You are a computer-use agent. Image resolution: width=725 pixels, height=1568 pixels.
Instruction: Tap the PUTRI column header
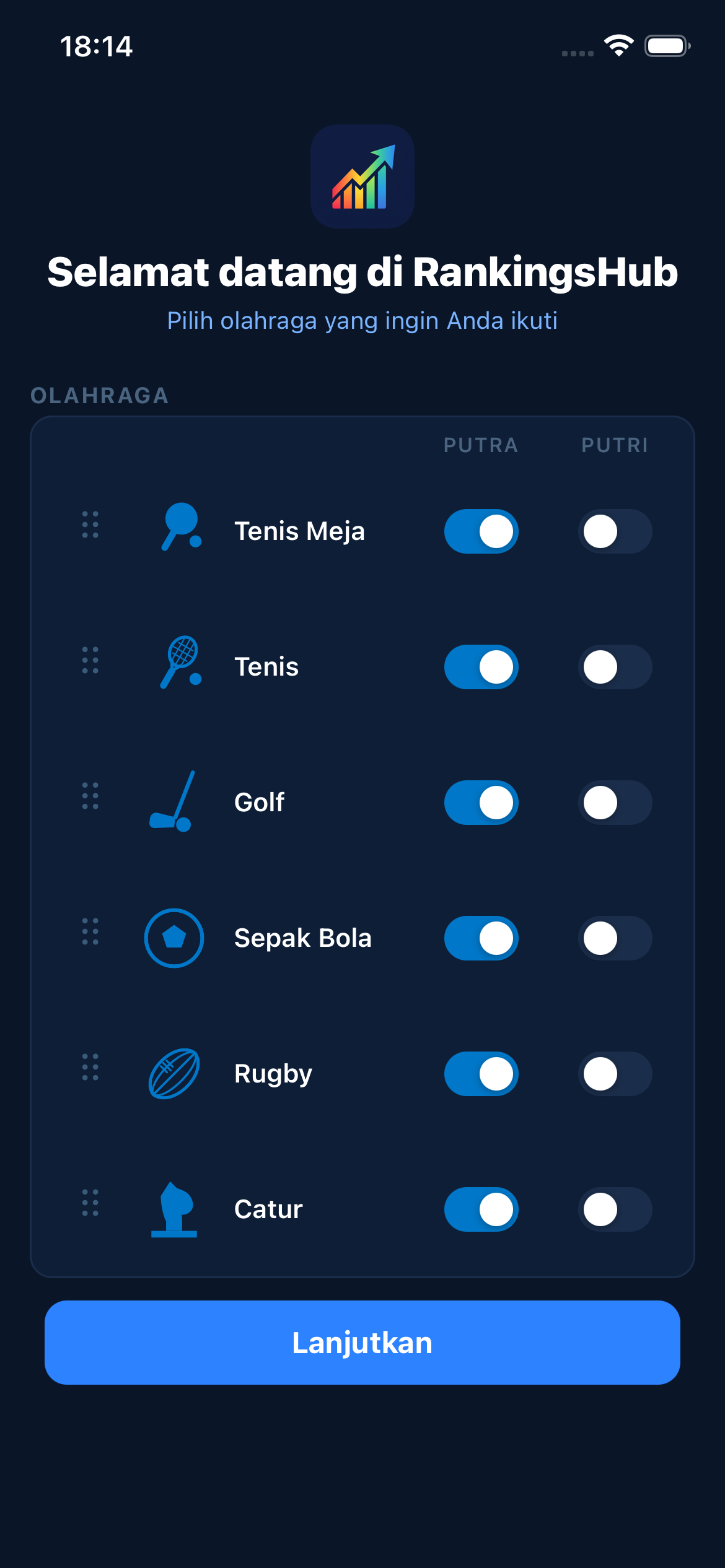pyautogui.click(x=615, y=445)
